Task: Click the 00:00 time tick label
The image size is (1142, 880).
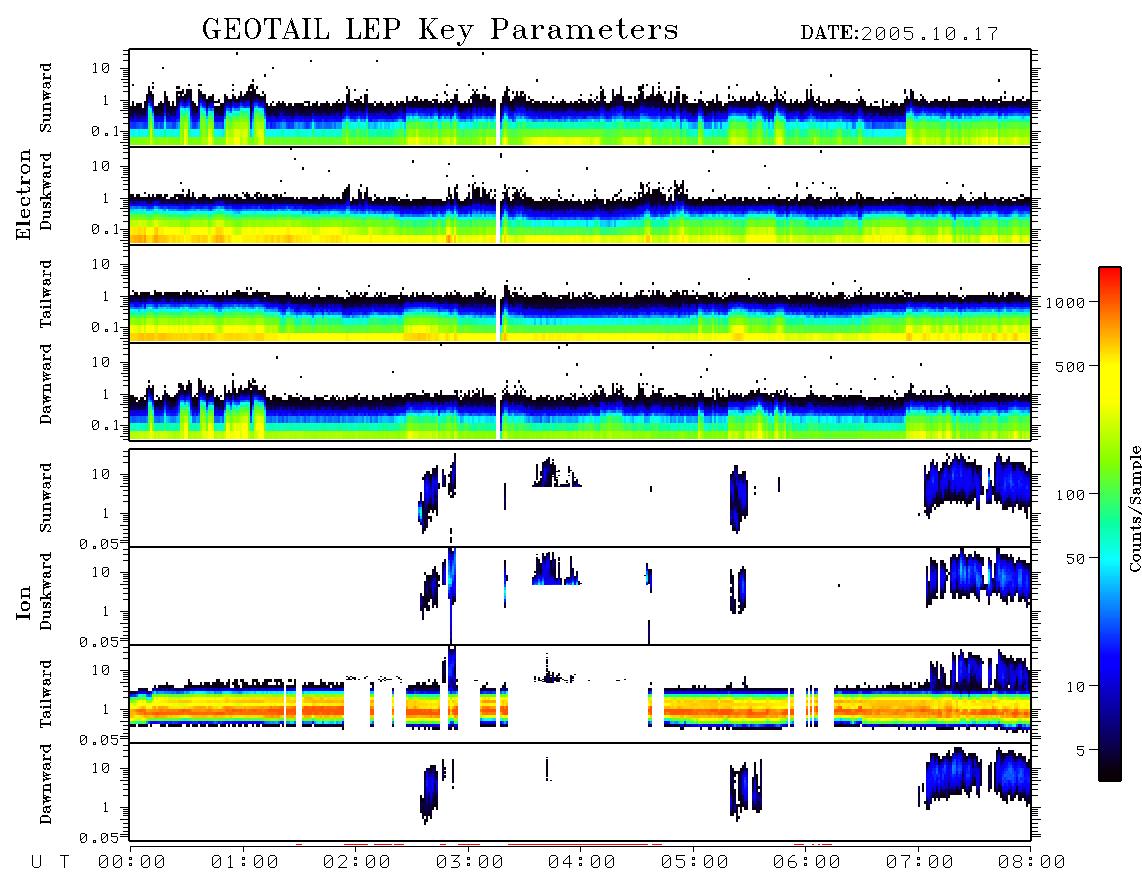Action: [132, 862]
